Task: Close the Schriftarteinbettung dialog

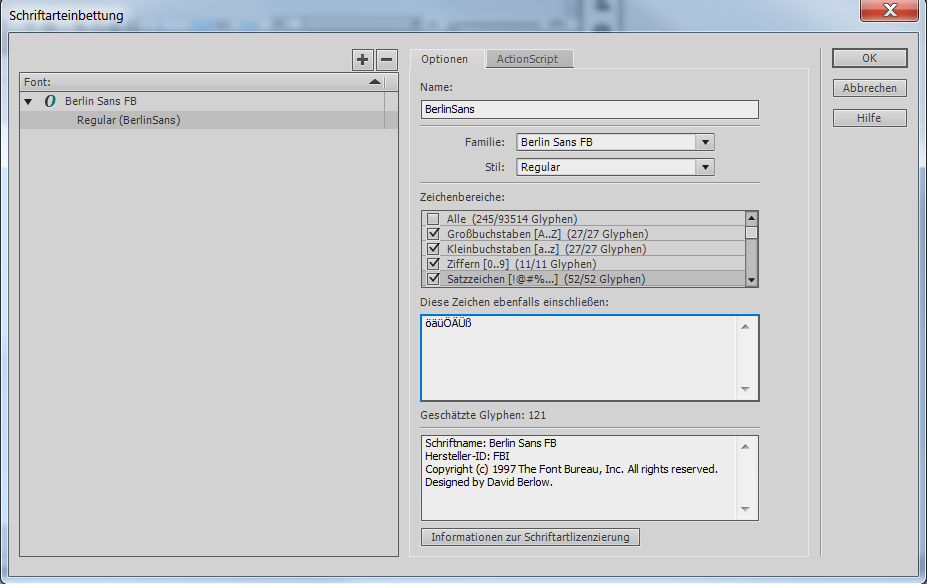Action: pos(890,10)
